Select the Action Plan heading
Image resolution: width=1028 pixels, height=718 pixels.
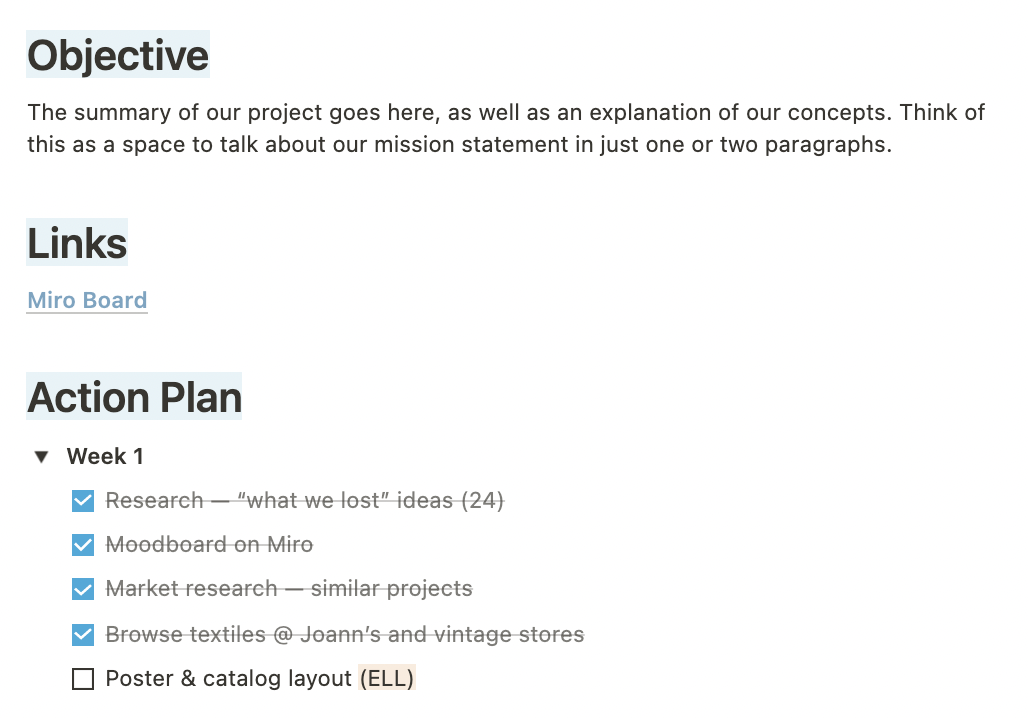click(134, 397)
